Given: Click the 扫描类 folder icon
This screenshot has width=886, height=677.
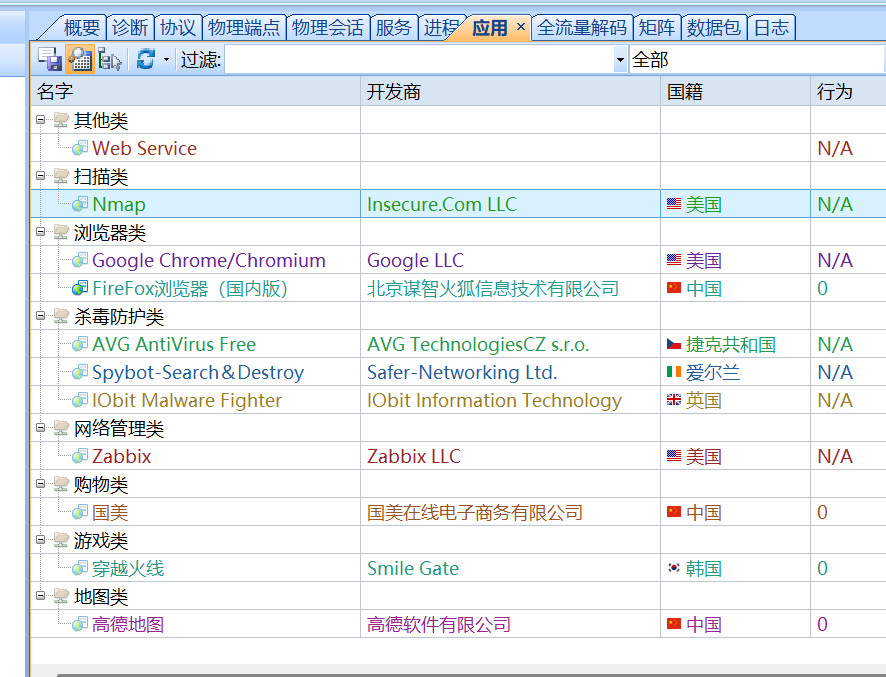Looking at the screenshot, I should point(61,176).
